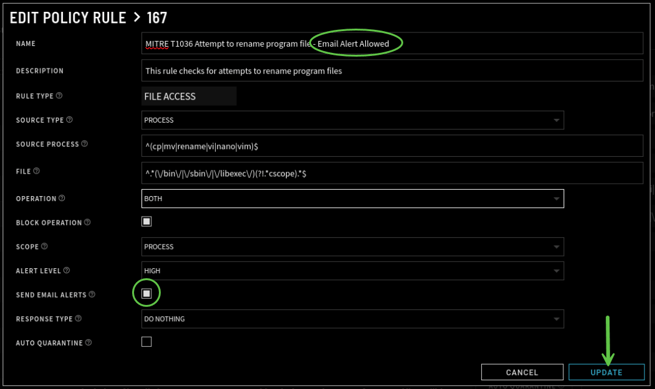
Task: Click the BLOCK OPERATION label
Action: pyautogui.click(x=49, y=223)
